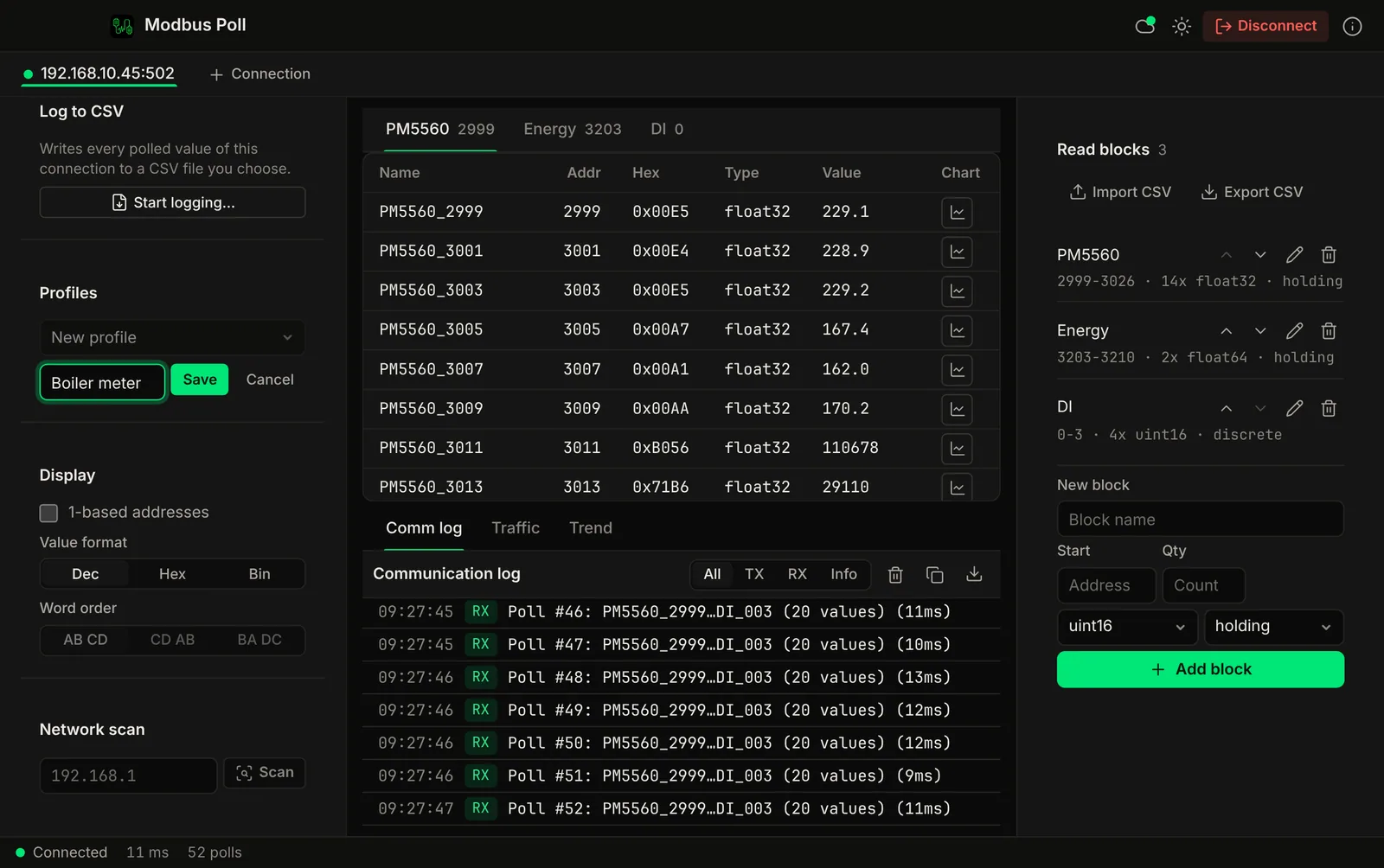Delete the DI read block
Screen dimensions: 1384x868
pos(1329,408)
